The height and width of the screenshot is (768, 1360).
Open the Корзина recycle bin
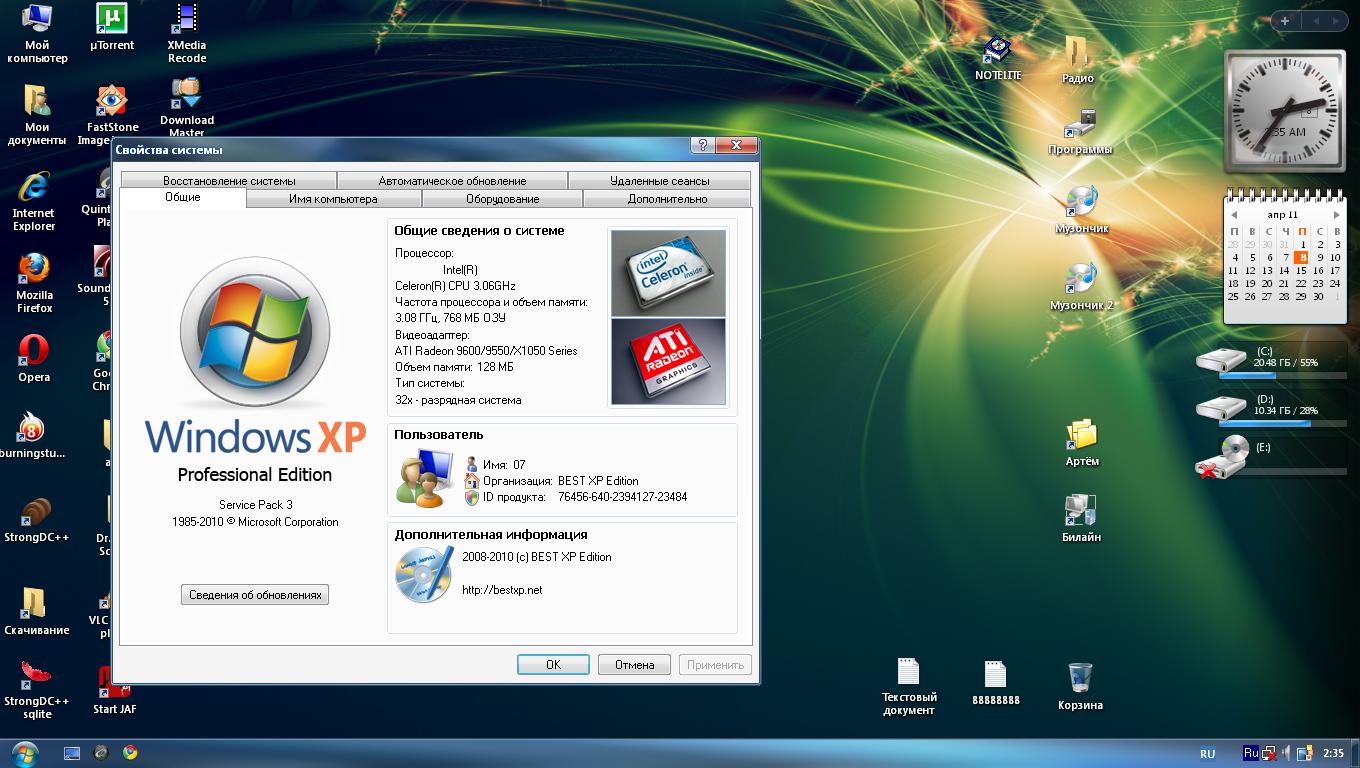(x=1080, y=686)
